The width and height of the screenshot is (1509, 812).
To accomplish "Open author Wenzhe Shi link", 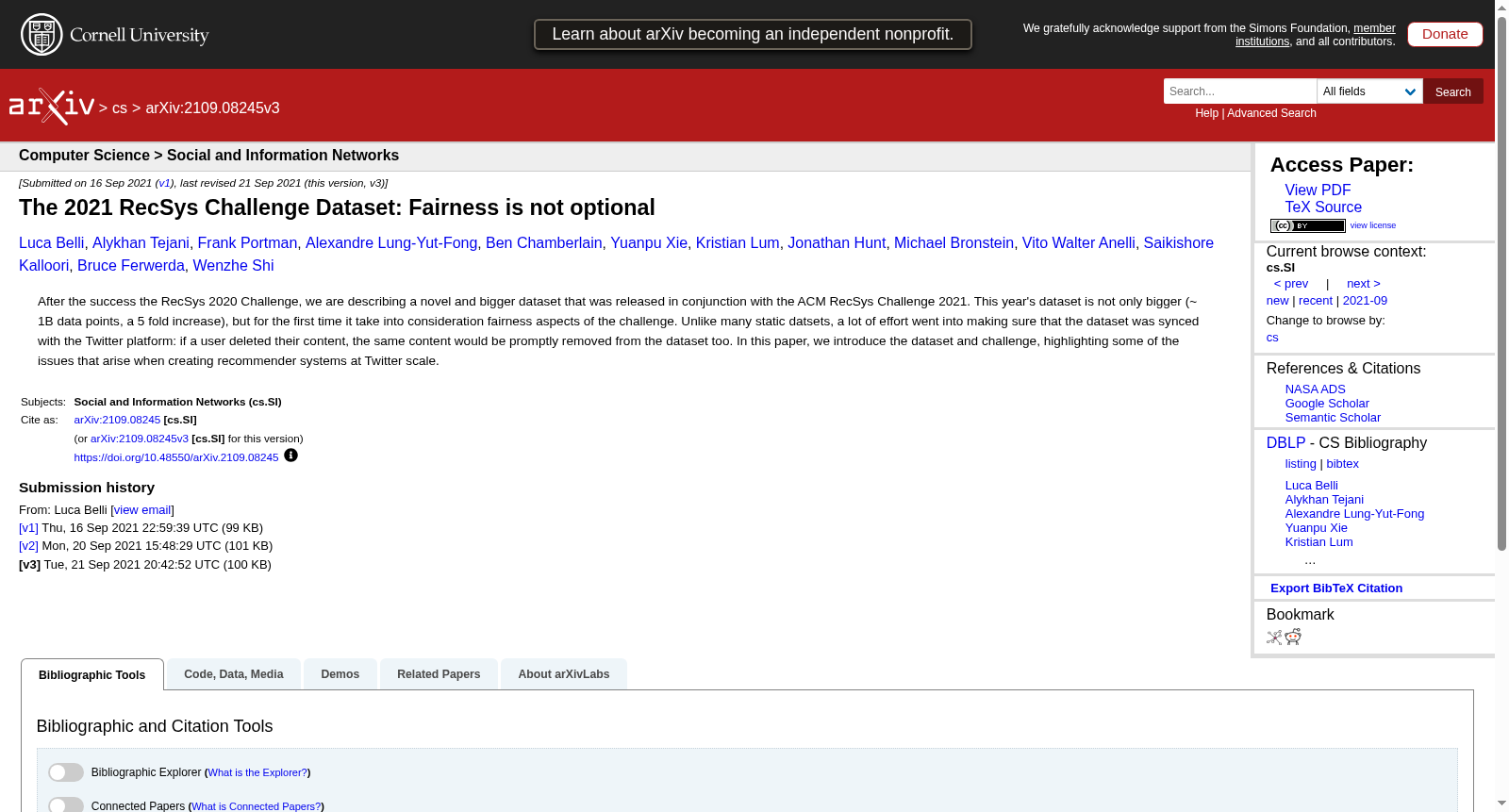I will (x=233, y=266).
